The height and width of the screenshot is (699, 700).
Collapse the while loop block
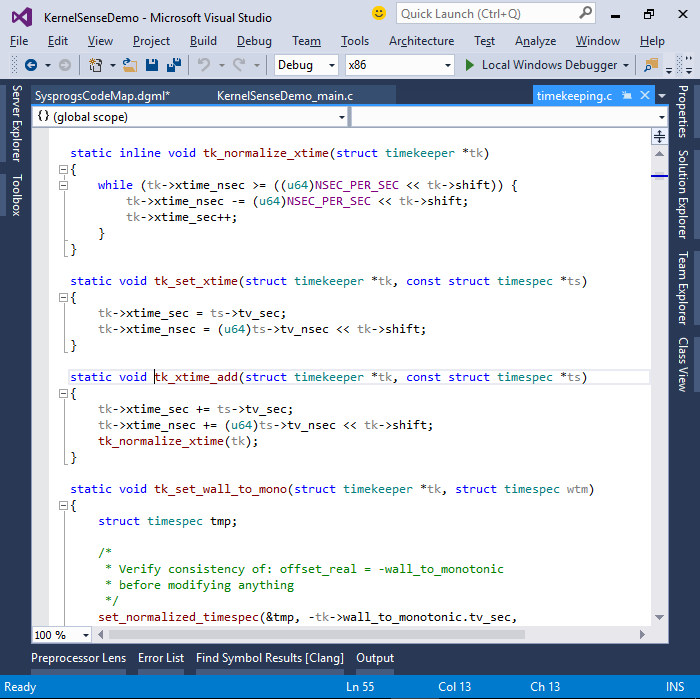coord(63,185)
